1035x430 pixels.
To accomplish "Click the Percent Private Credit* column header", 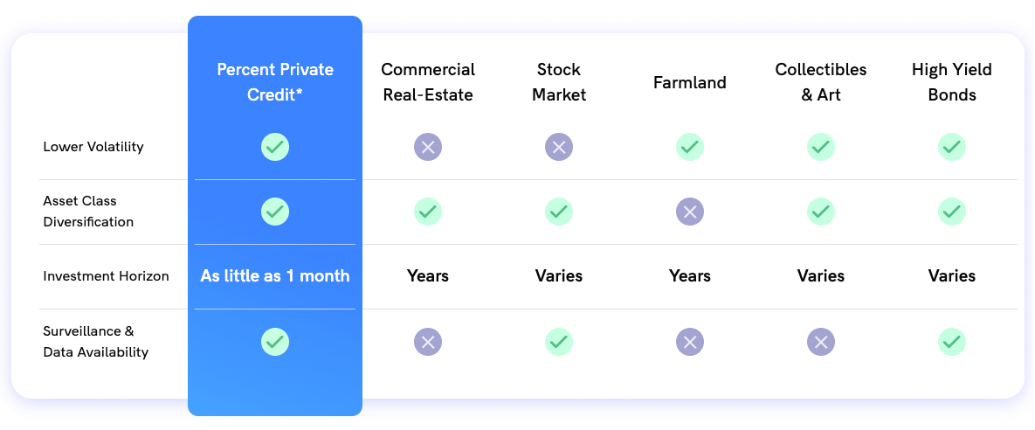I will (x=275, y=82).
